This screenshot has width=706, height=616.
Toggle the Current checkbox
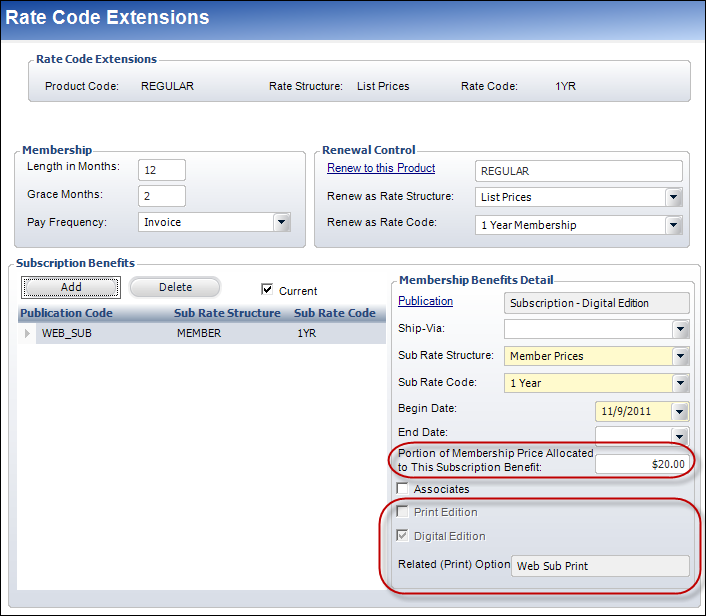267,290
